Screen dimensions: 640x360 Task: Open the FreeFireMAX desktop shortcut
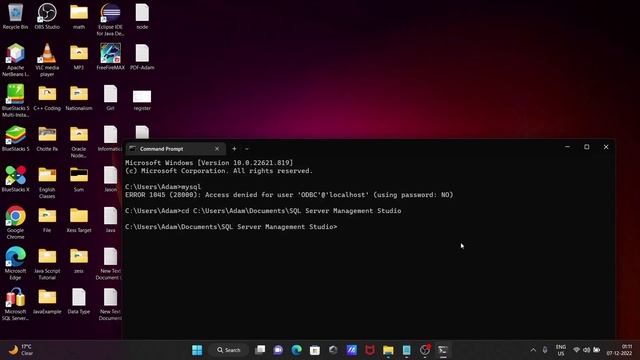[110, 57]
